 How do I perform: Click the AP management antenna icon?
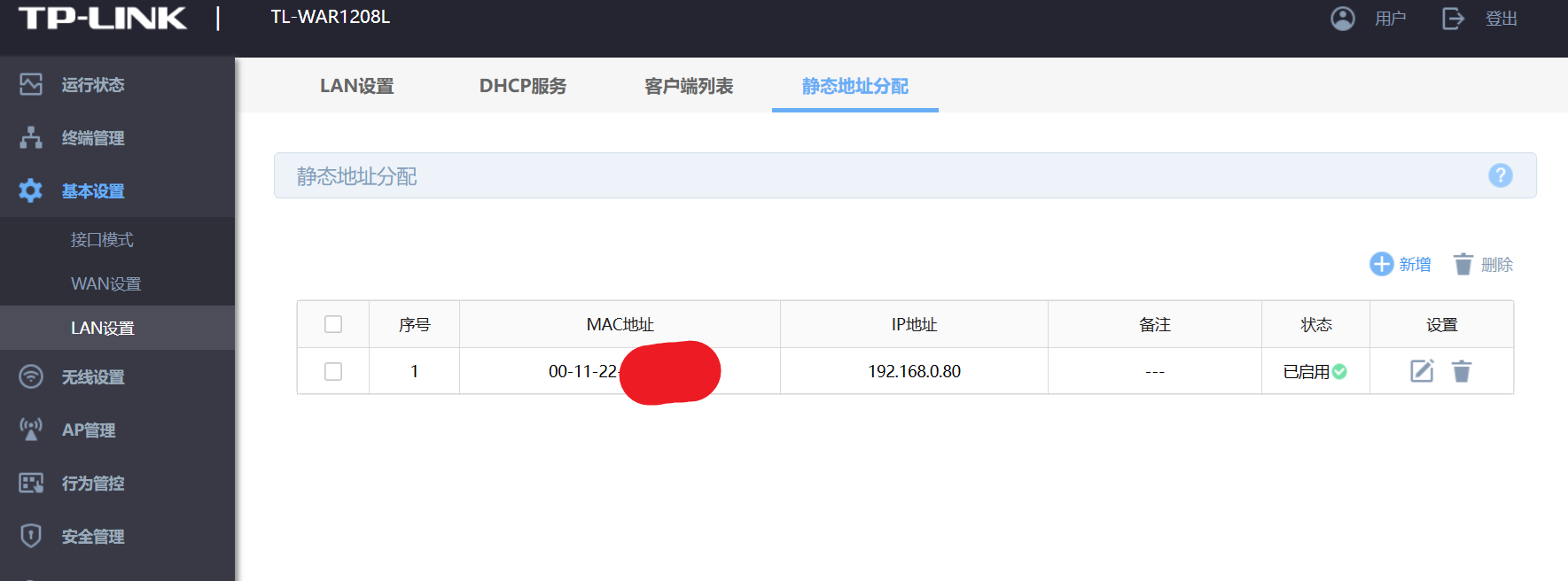point(31,430)
